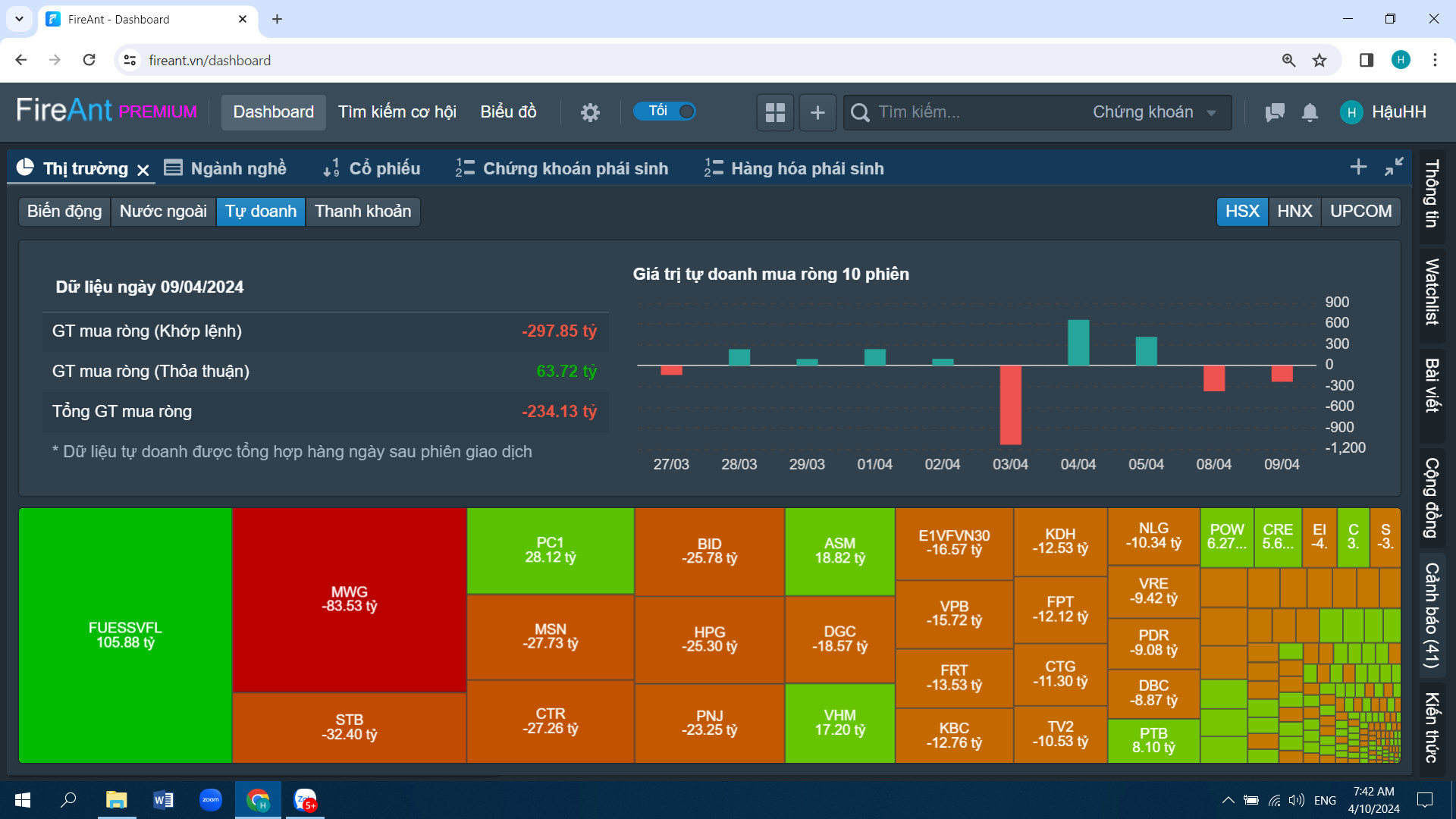
Task: Select the UPCOM exchange option
Action: (1360, 211)
